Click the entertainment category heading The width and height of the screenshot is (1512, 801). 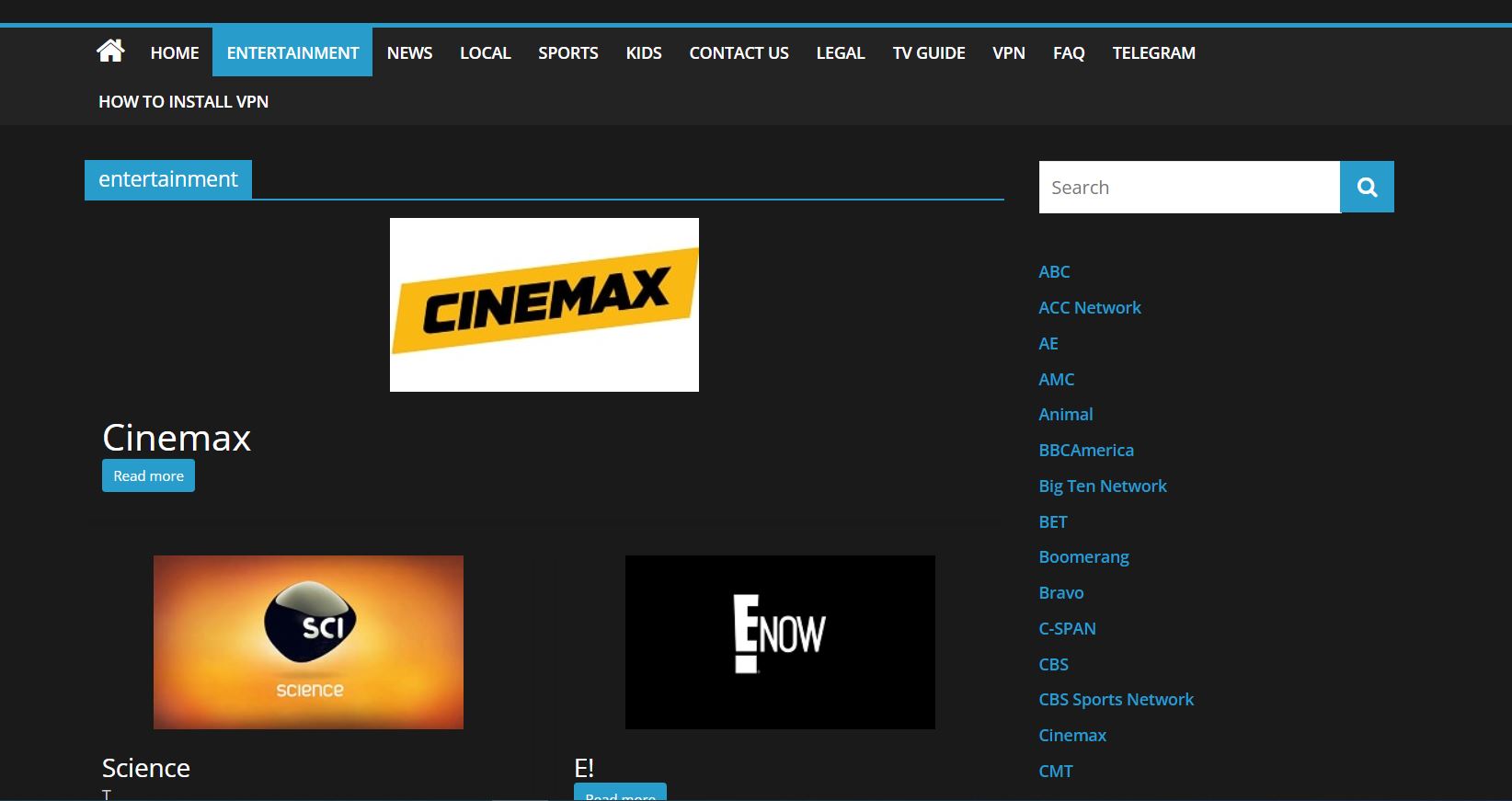pos(168,179)
